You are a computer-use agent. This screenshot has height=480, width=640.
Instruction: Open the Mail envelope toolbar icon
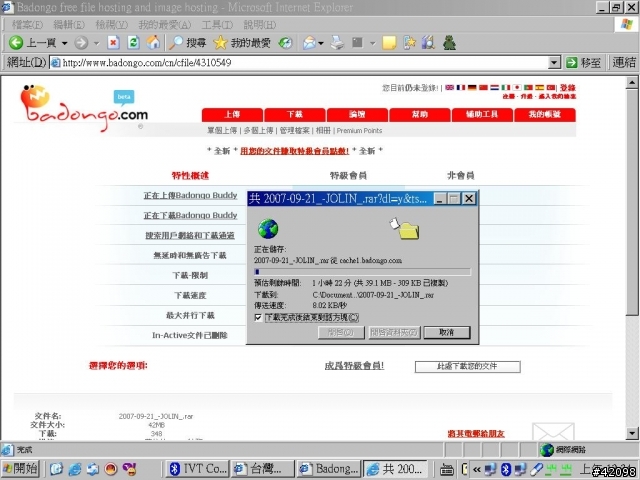pos(309,42)
